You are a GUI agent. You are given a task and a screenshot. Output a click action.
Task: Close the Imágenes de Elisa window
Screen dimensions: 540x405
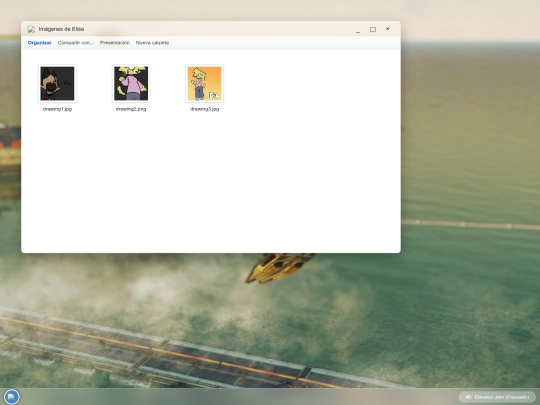click(387, 29)
